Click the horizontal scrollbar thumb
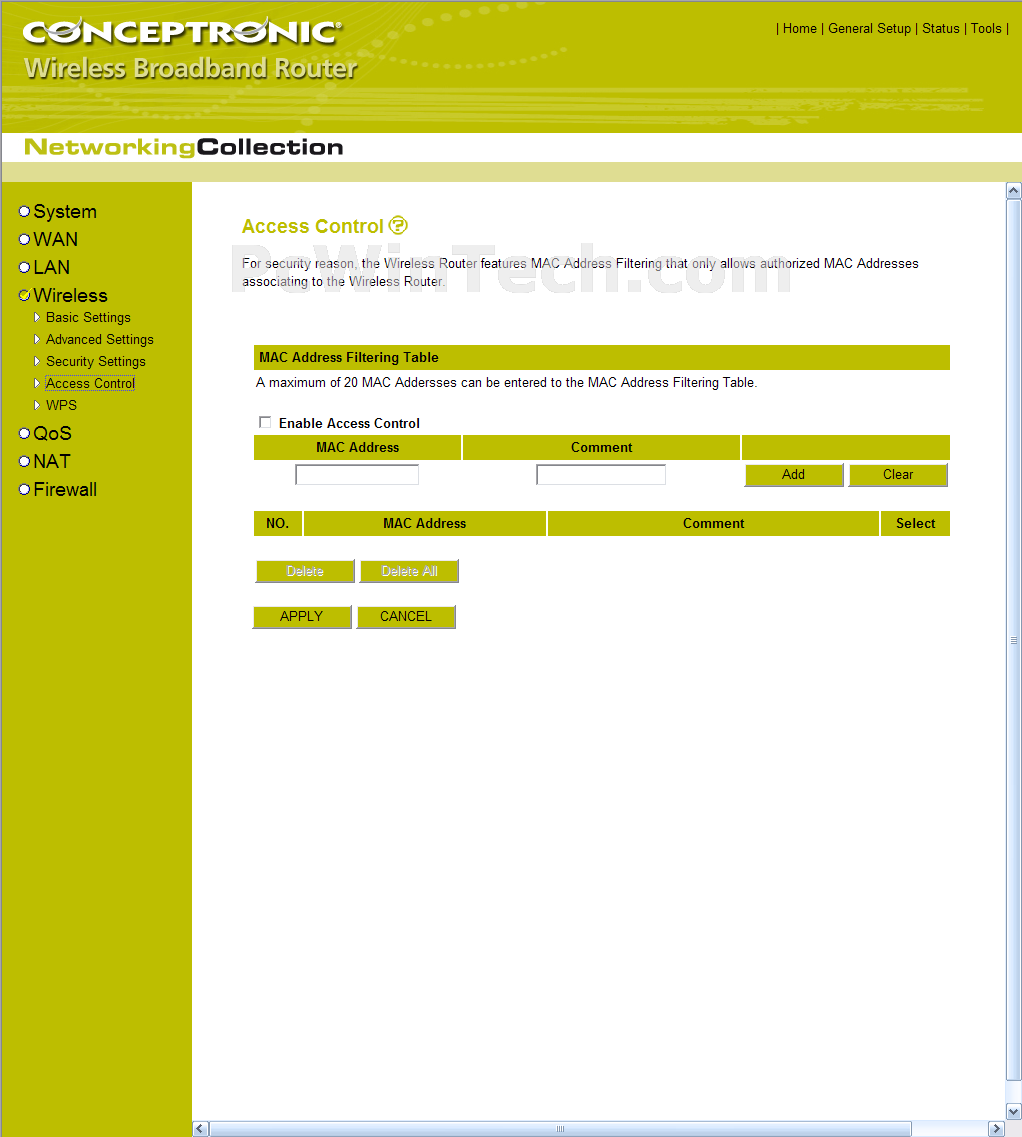Screen dimensions: 1022x1137 [x=561, y=1129]
